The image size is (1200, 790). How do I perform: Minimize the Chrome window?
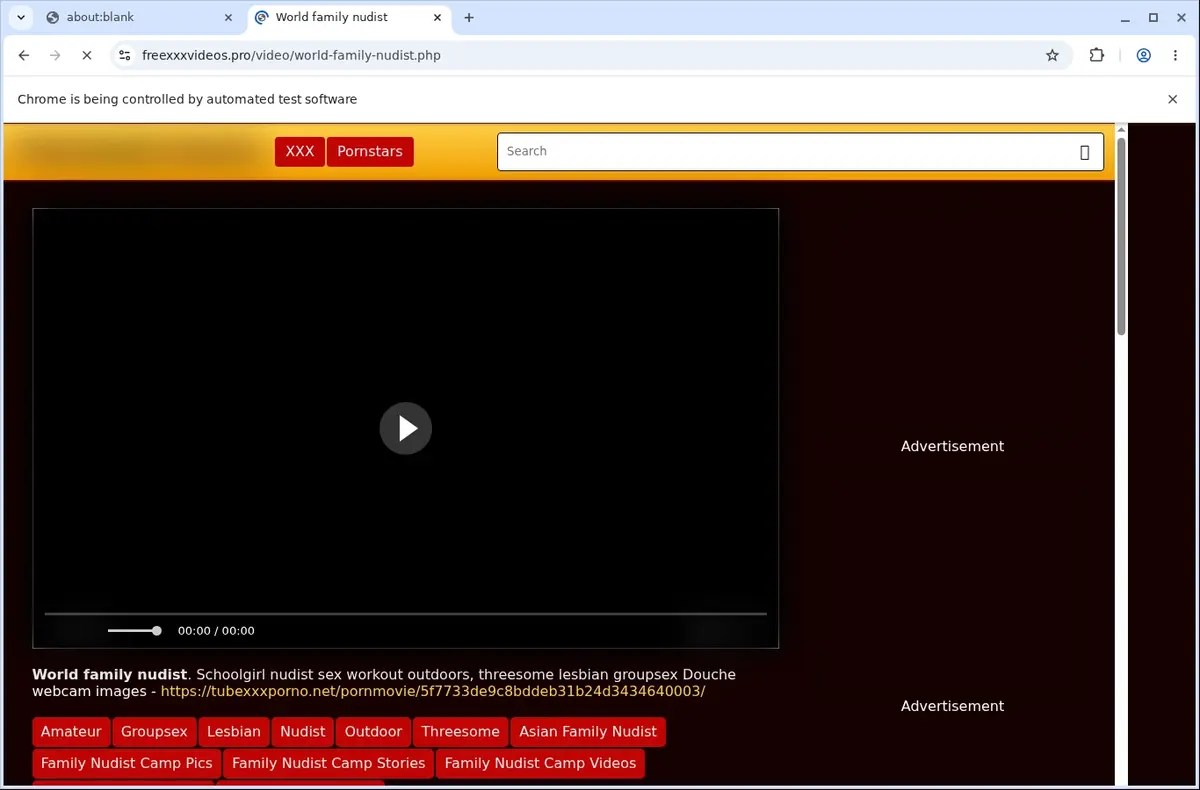1126,17
